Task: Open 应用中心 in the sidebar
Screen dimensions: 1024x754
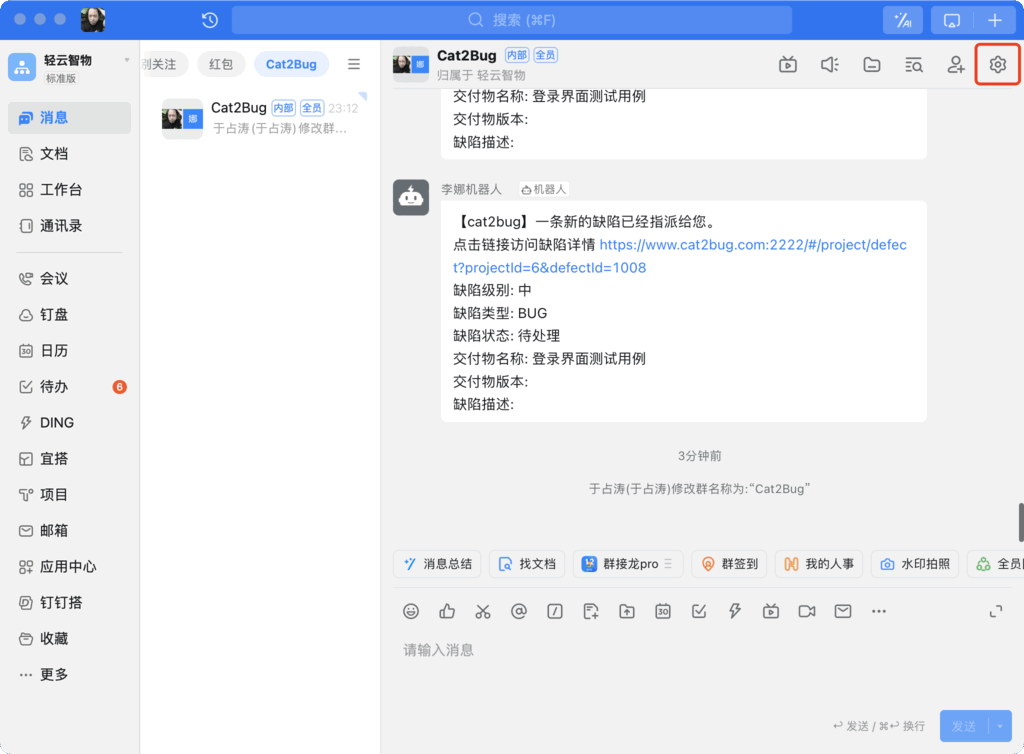Action: 69,567
